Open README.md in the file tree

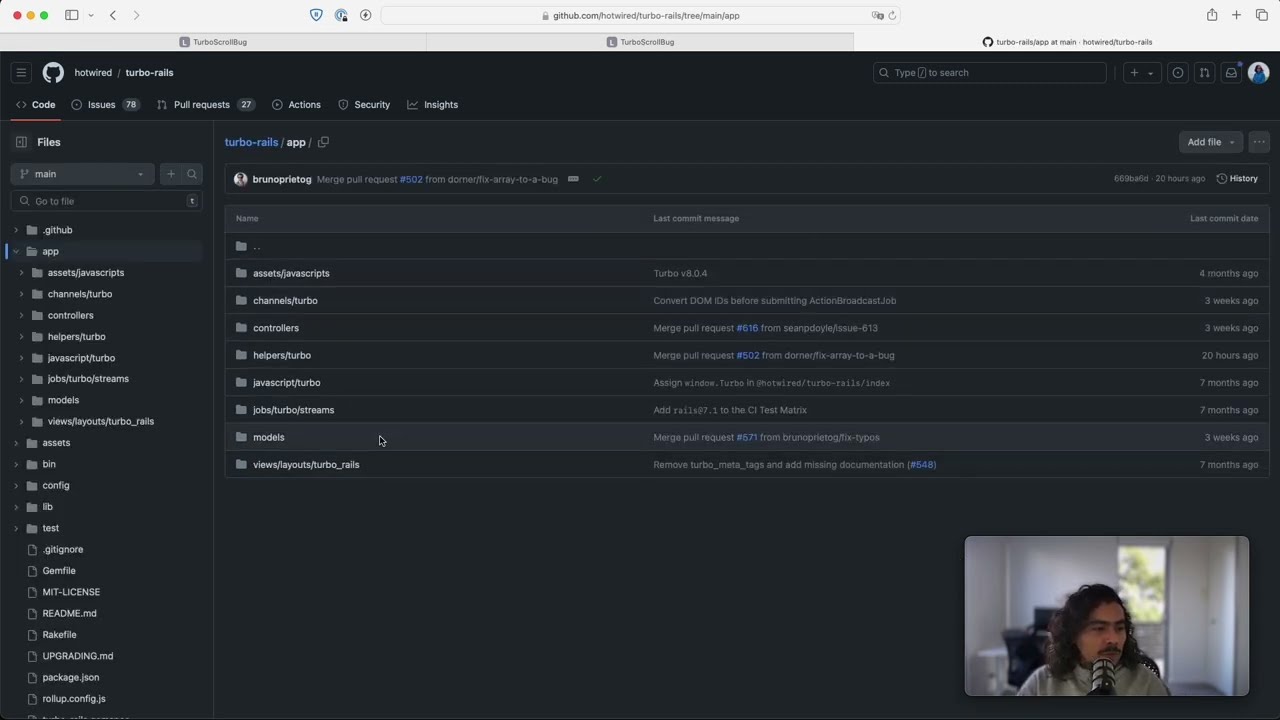tap(69, 613)
